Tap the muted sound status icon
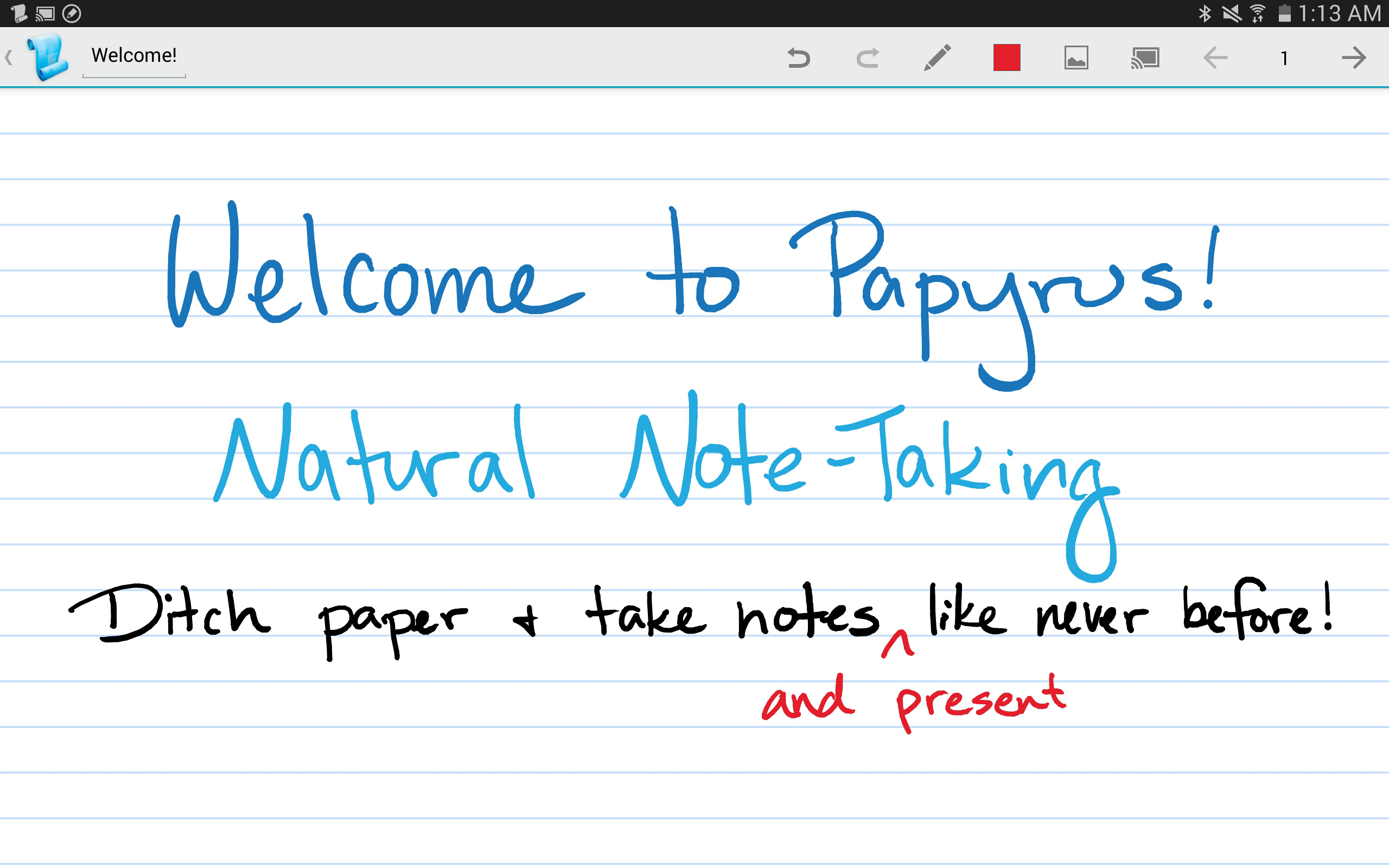1389x868 pixels. pos(1231,13)
